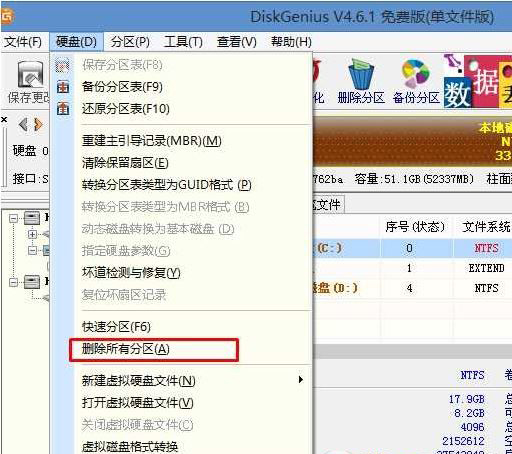Screen dimensions: 512x454
Task: Select 坏道检测与修复(Y) menu entry
Action: 131,273
